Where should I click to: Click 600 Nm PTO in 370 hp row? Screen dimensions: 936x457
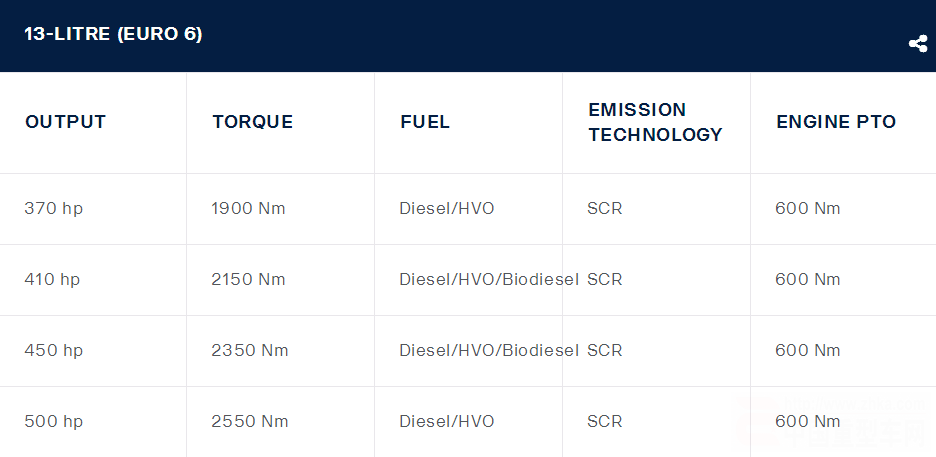[x=808, y=209]
